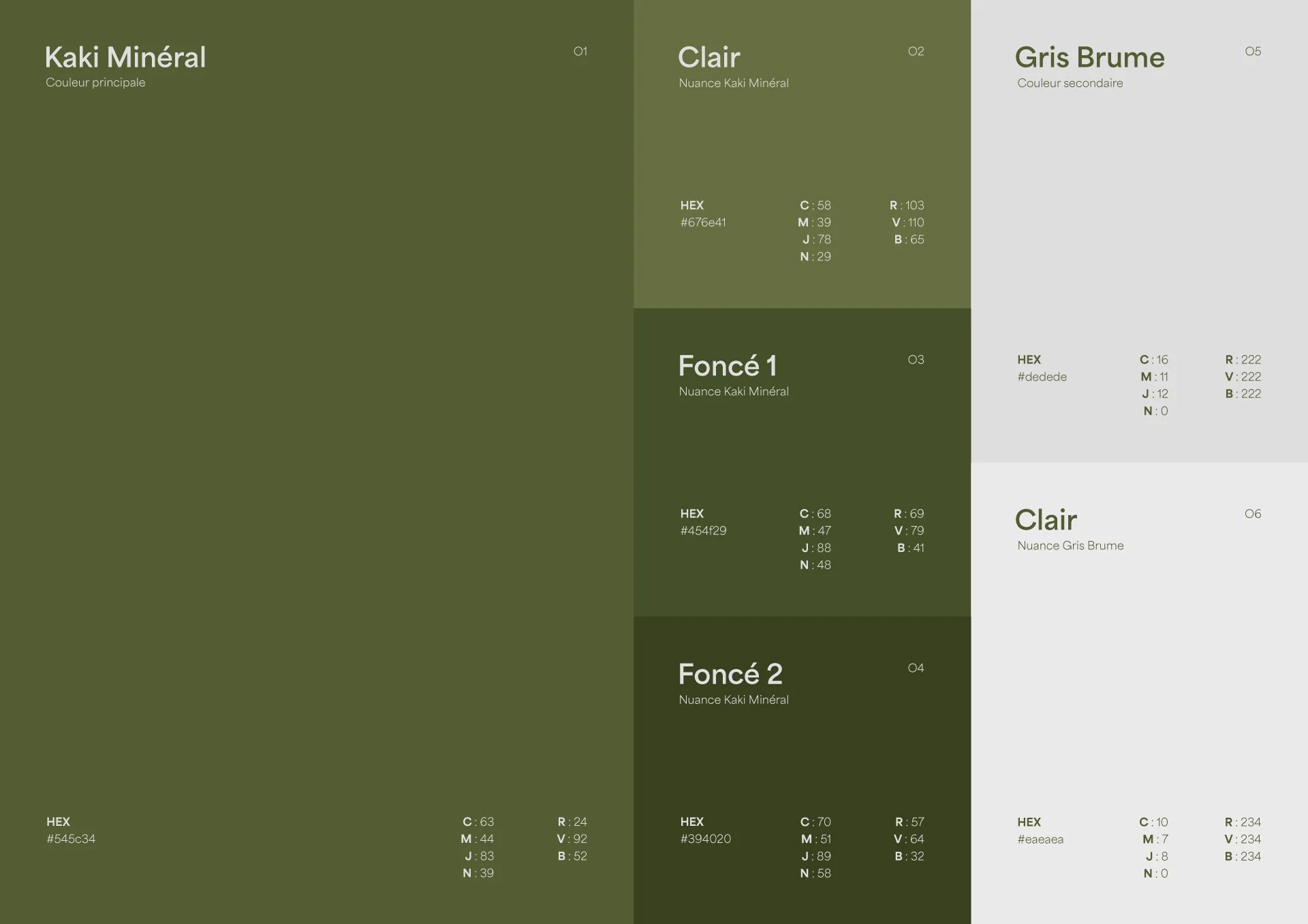Click the O4 swatch number

pyautogui.click(x=916, y=668)
